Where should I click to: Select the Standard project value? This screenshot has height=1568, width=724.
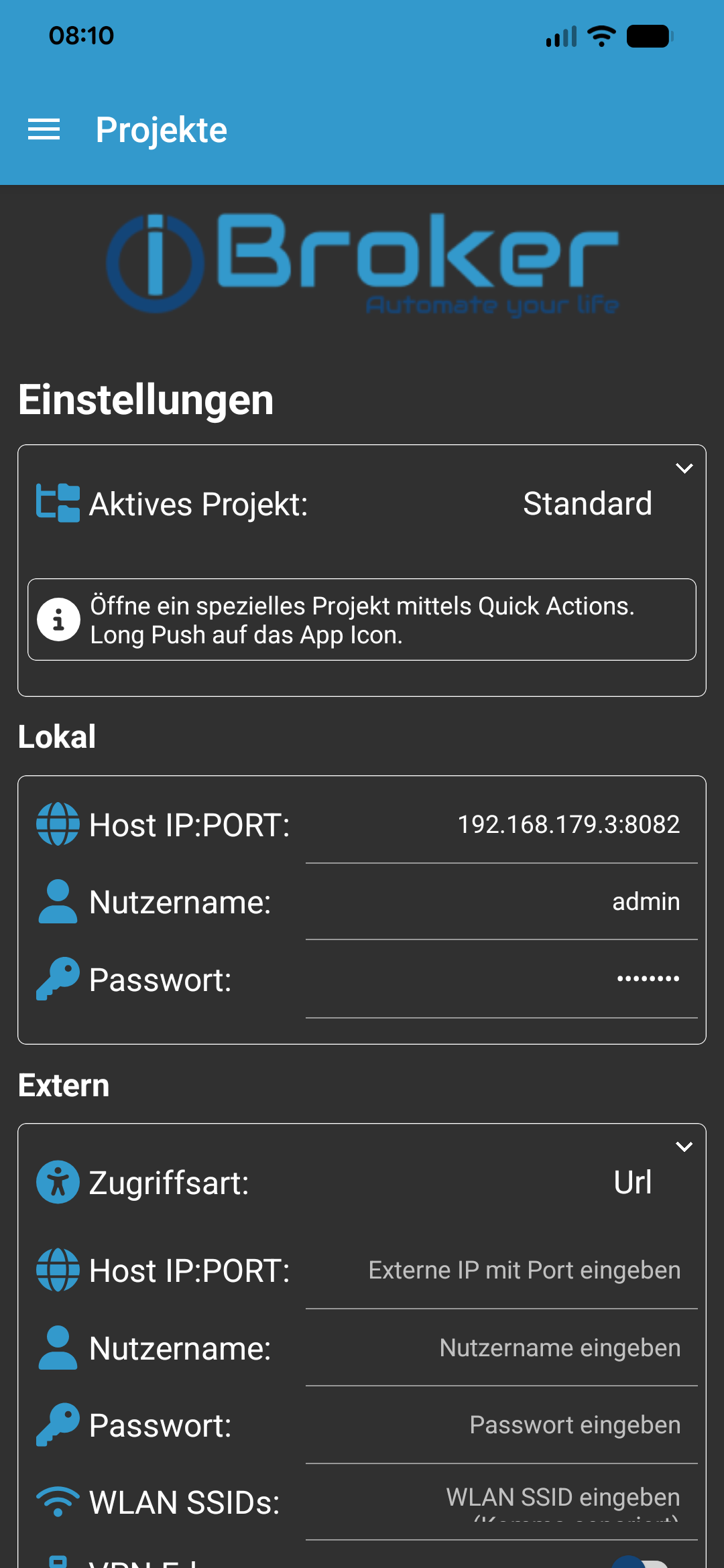[x=587, y=504]
